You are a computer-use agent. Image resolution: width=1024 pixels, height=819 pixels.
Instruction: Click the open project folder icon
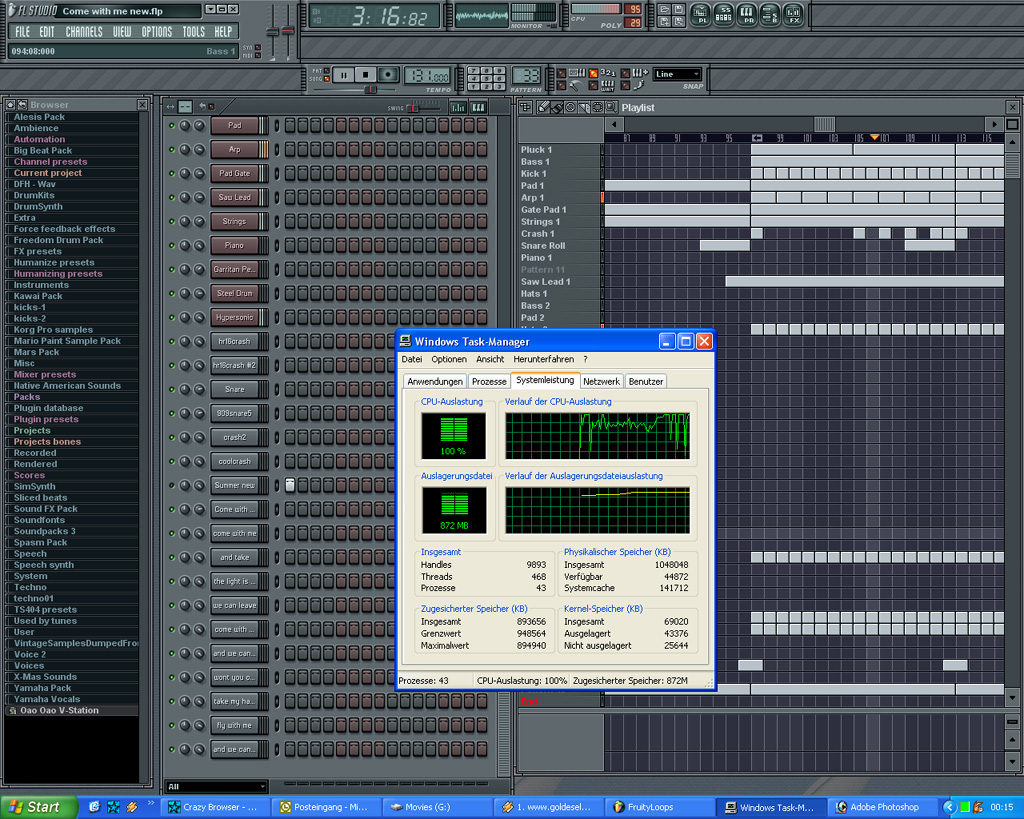(x=664, y=9)
